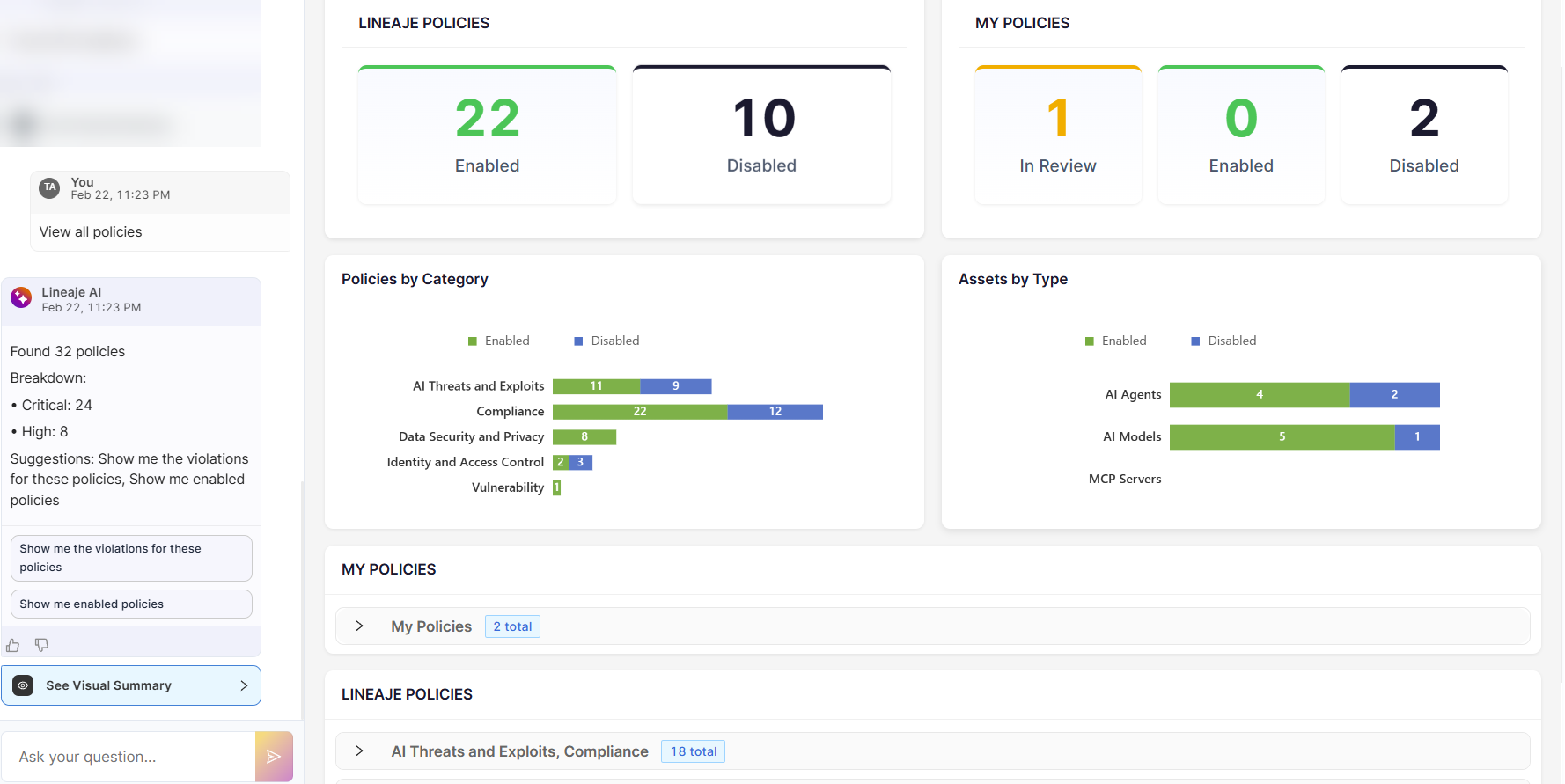1565x784 pixels.
Task: Click the thumbs up feedback icon
Action: tap(12, 646)
